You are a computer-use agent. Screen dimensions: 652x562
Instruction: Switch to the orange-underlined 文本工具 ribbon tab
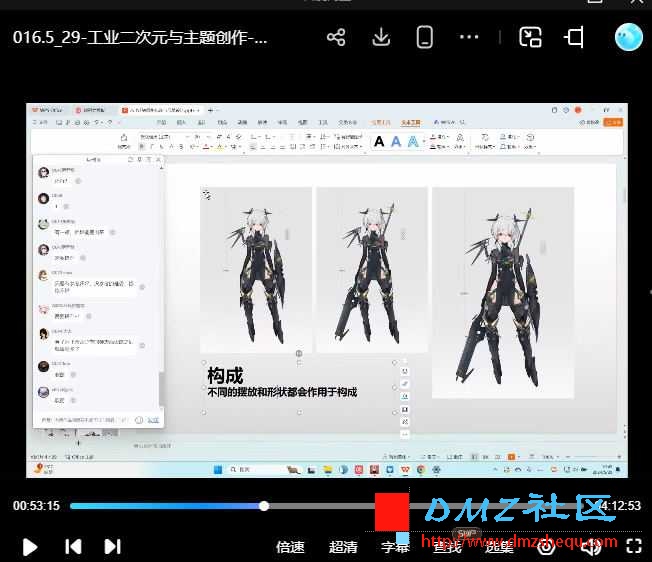411,123
